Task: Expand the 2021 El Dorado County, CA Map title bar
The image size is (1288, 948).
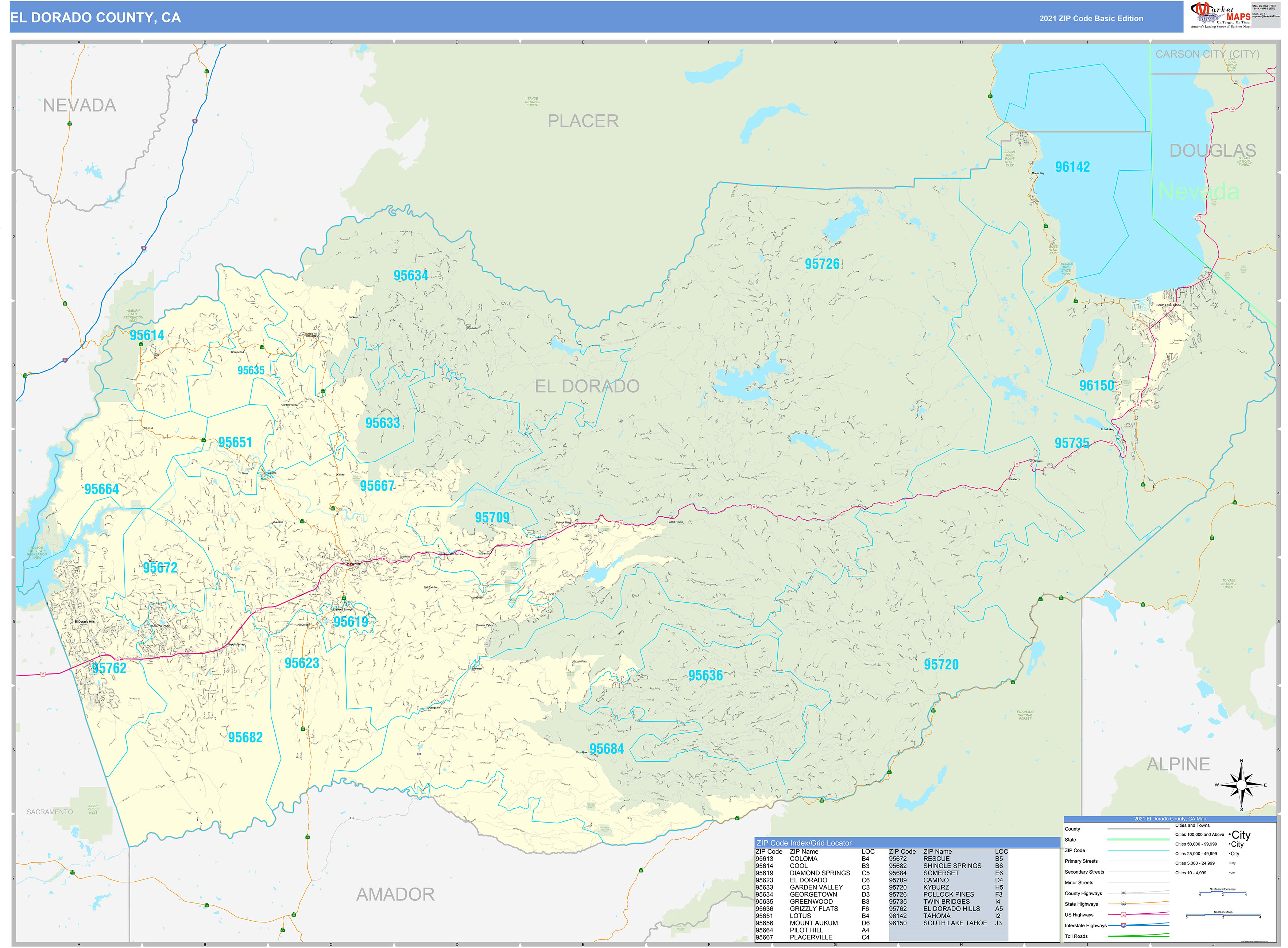Action: coord(1171,819)
